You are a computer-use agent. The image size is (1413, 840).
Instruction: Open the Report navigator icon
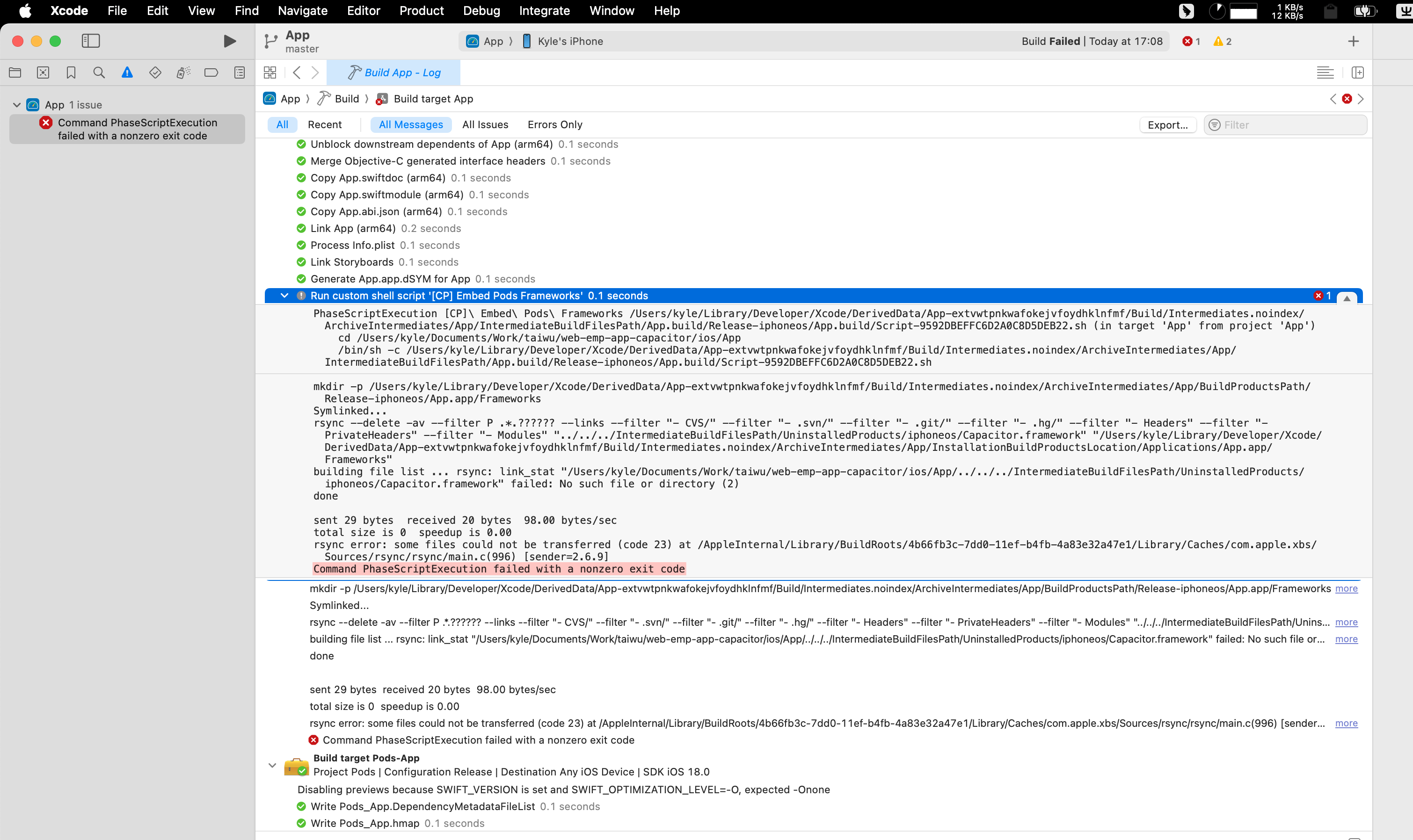click(x=240, y=72)
